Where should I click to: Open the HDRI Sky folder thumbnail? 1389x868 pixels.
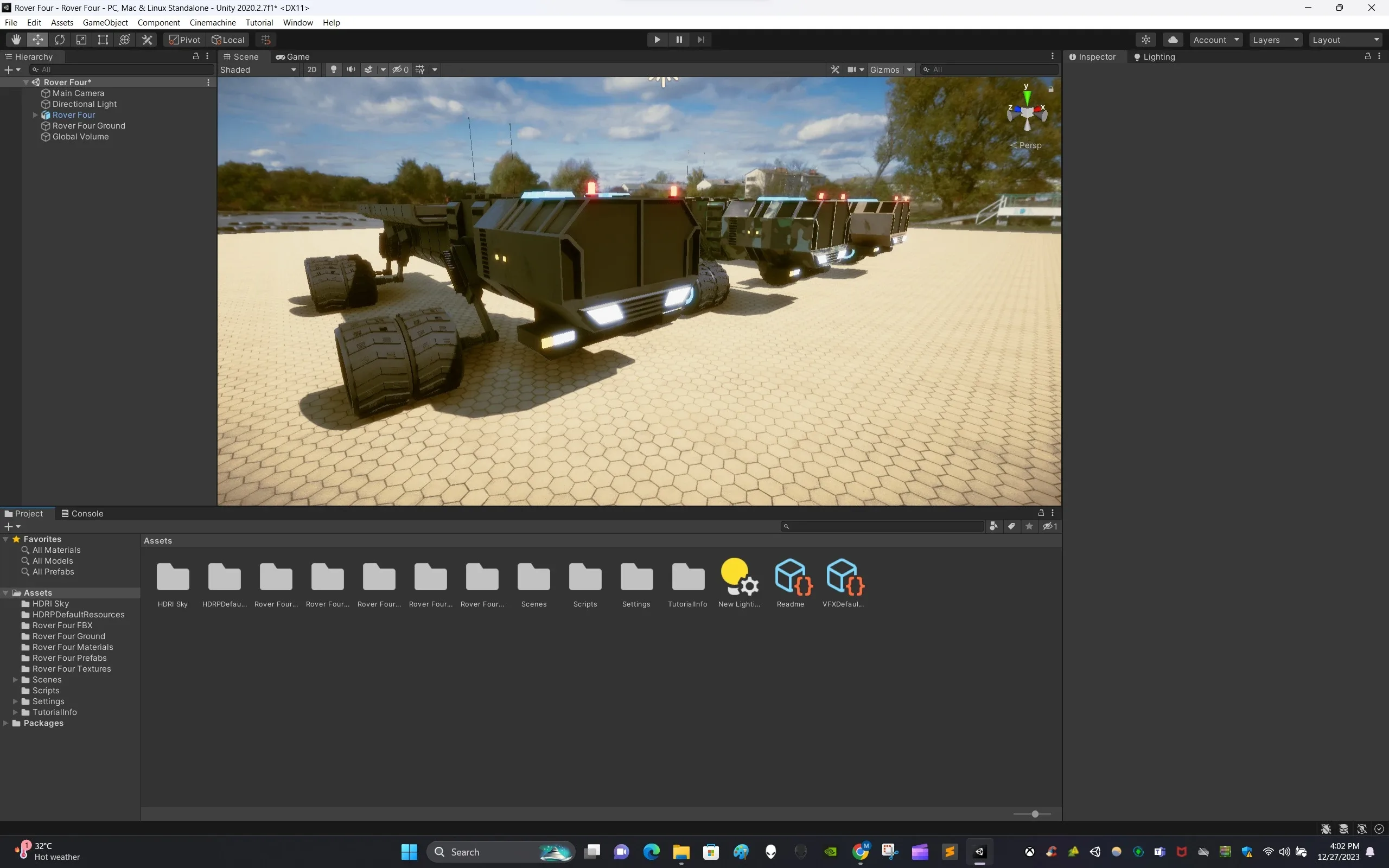(173, 577)
